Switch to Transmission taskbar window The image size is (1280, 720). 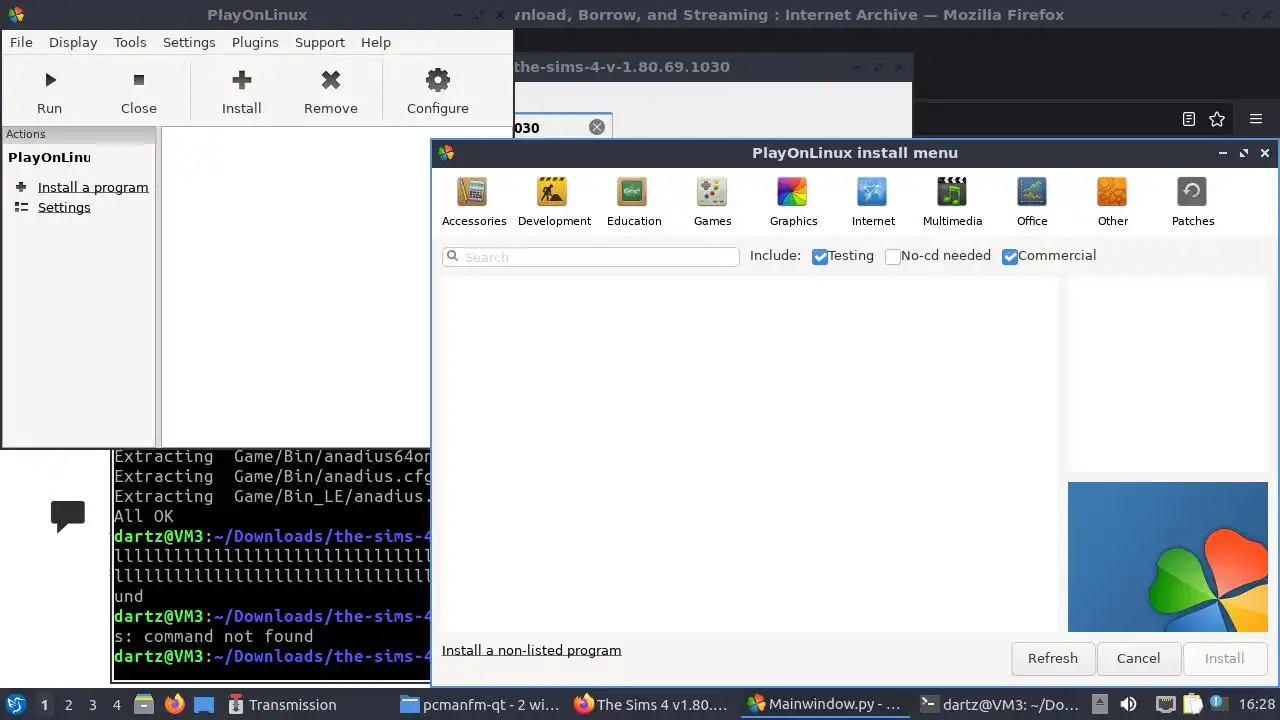pos(283,705)
